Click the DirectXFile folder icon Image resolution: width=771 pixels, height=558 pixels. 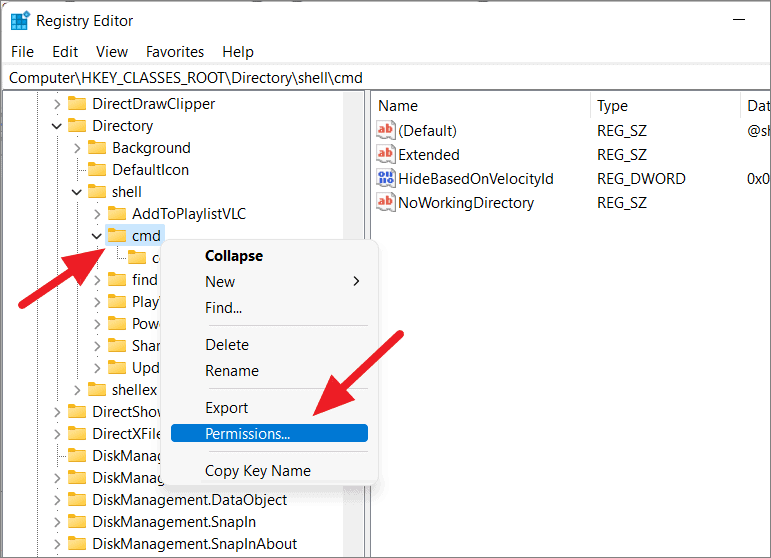(x=77, y=434)
